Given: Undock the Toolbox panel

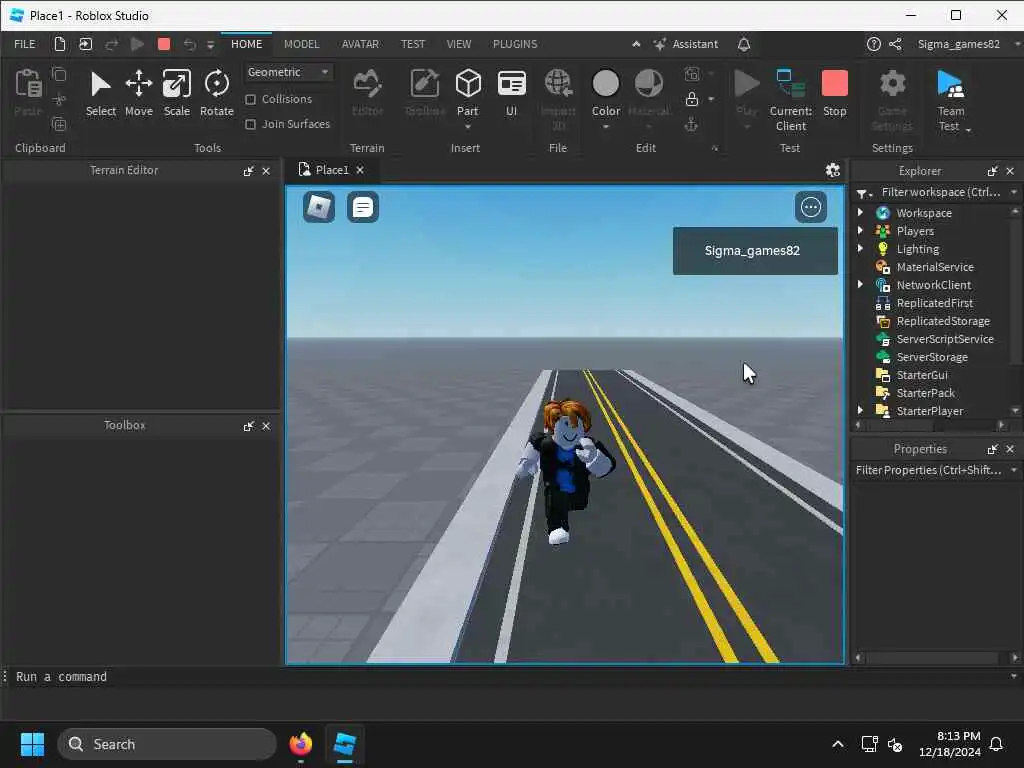Looking at the screenshot, I should coord(248,426).
